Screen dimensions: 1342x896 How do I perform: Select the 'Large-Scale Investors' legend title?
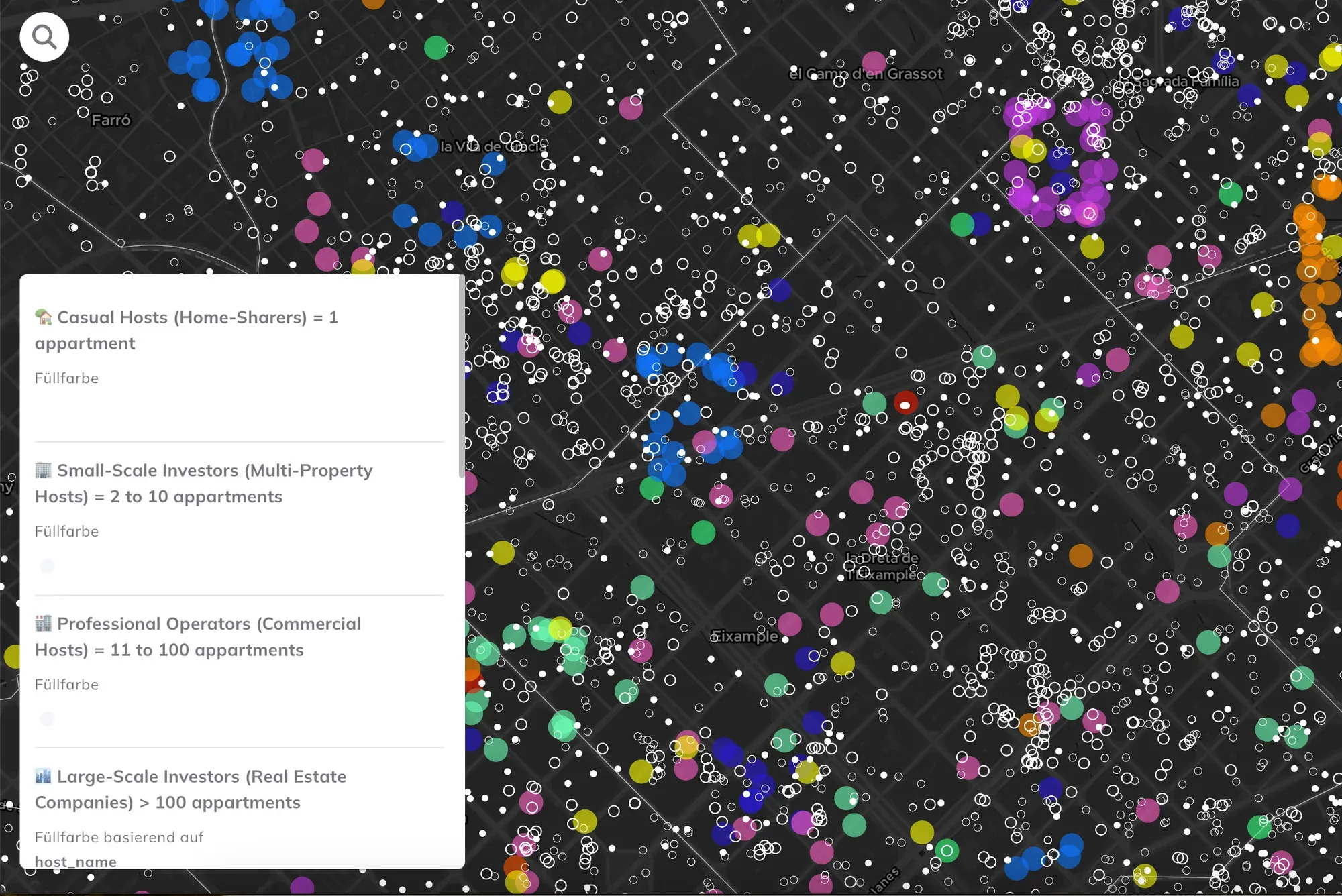tap(191, 789)
